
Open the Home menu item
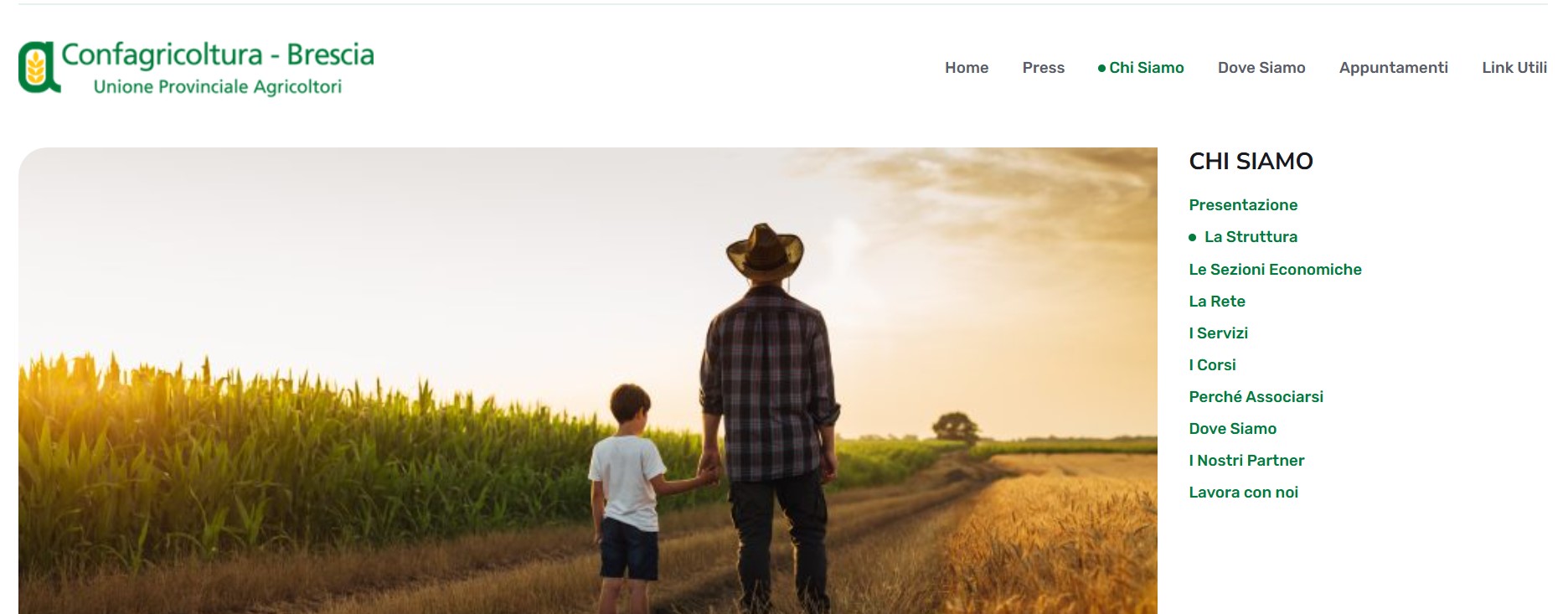[967, 68]
